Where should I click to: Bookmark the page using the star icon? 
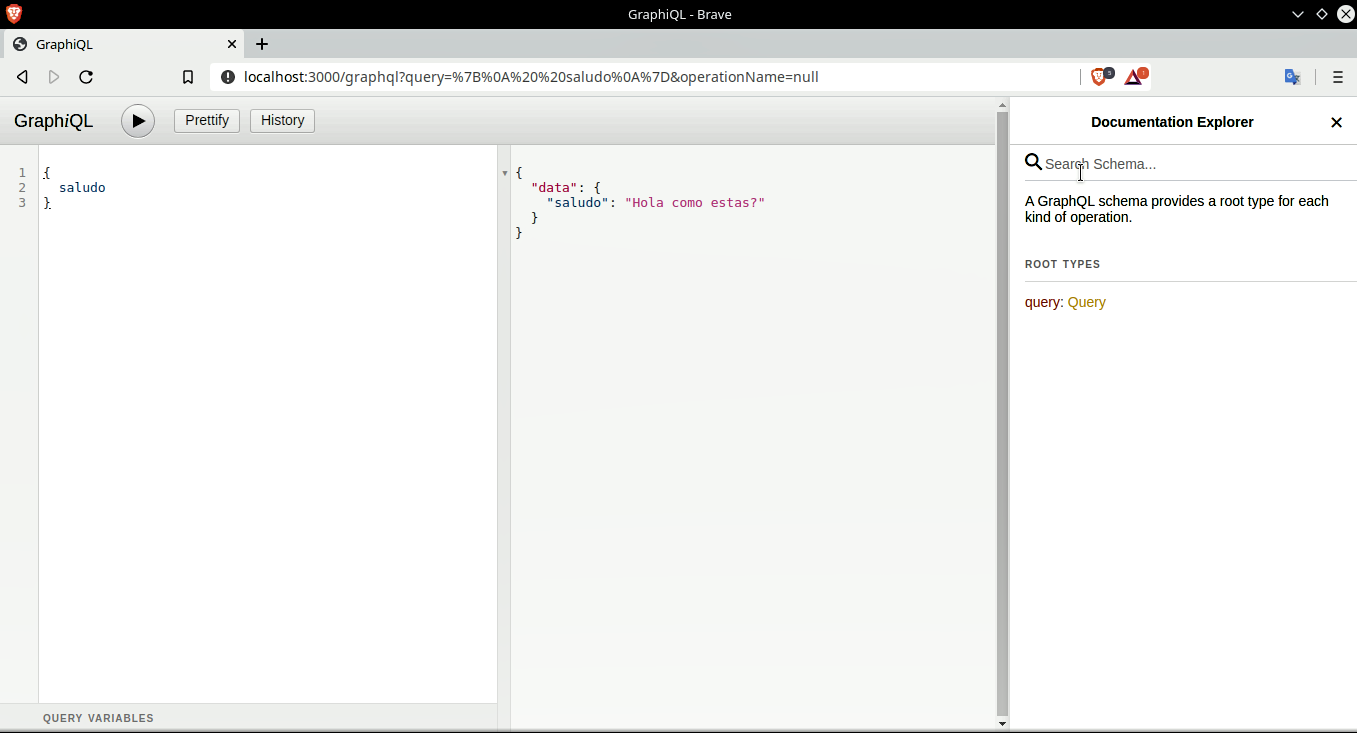pos(188,76)
